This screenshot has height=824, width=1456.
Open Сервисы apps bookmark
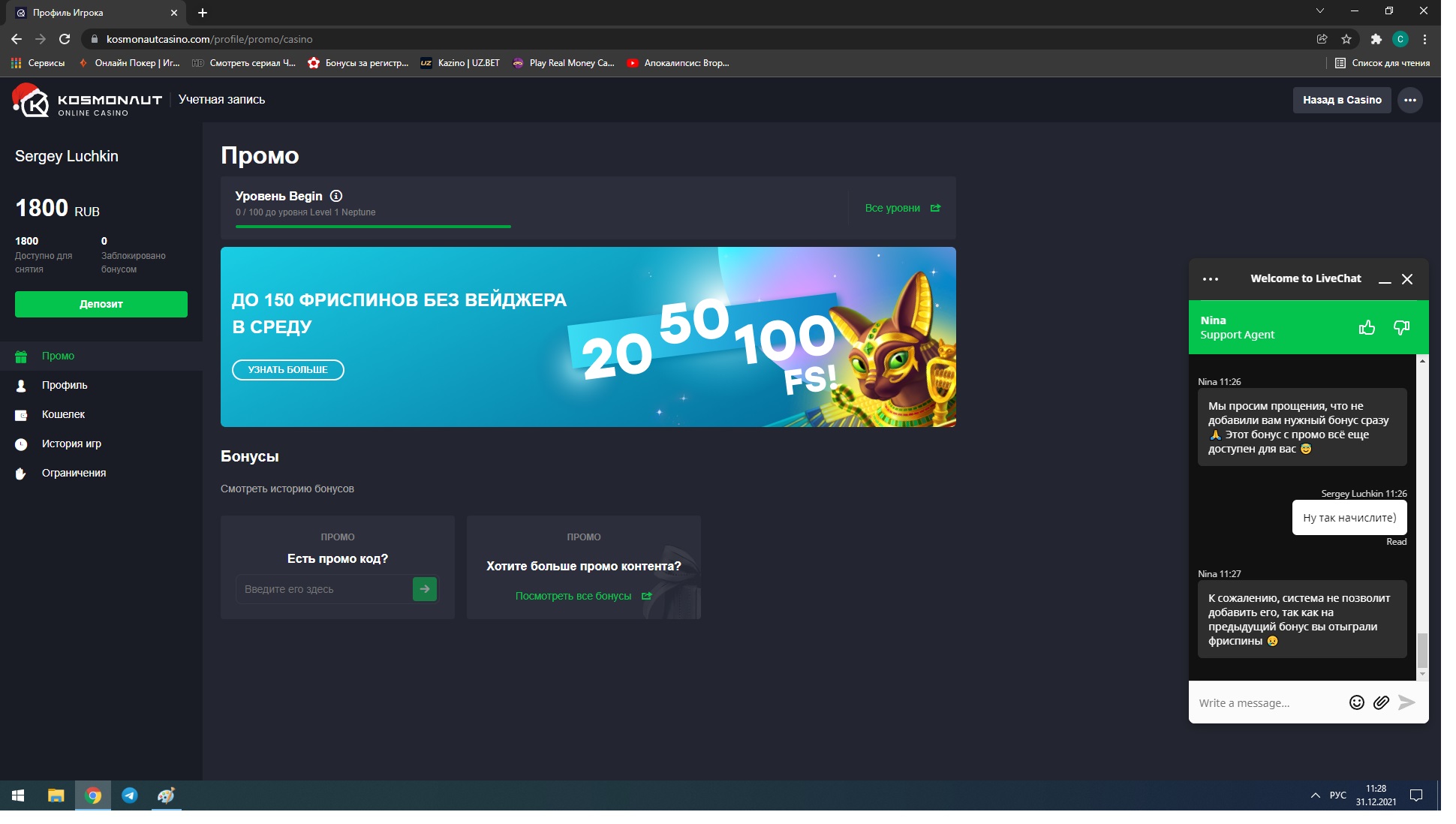point(38,63)
